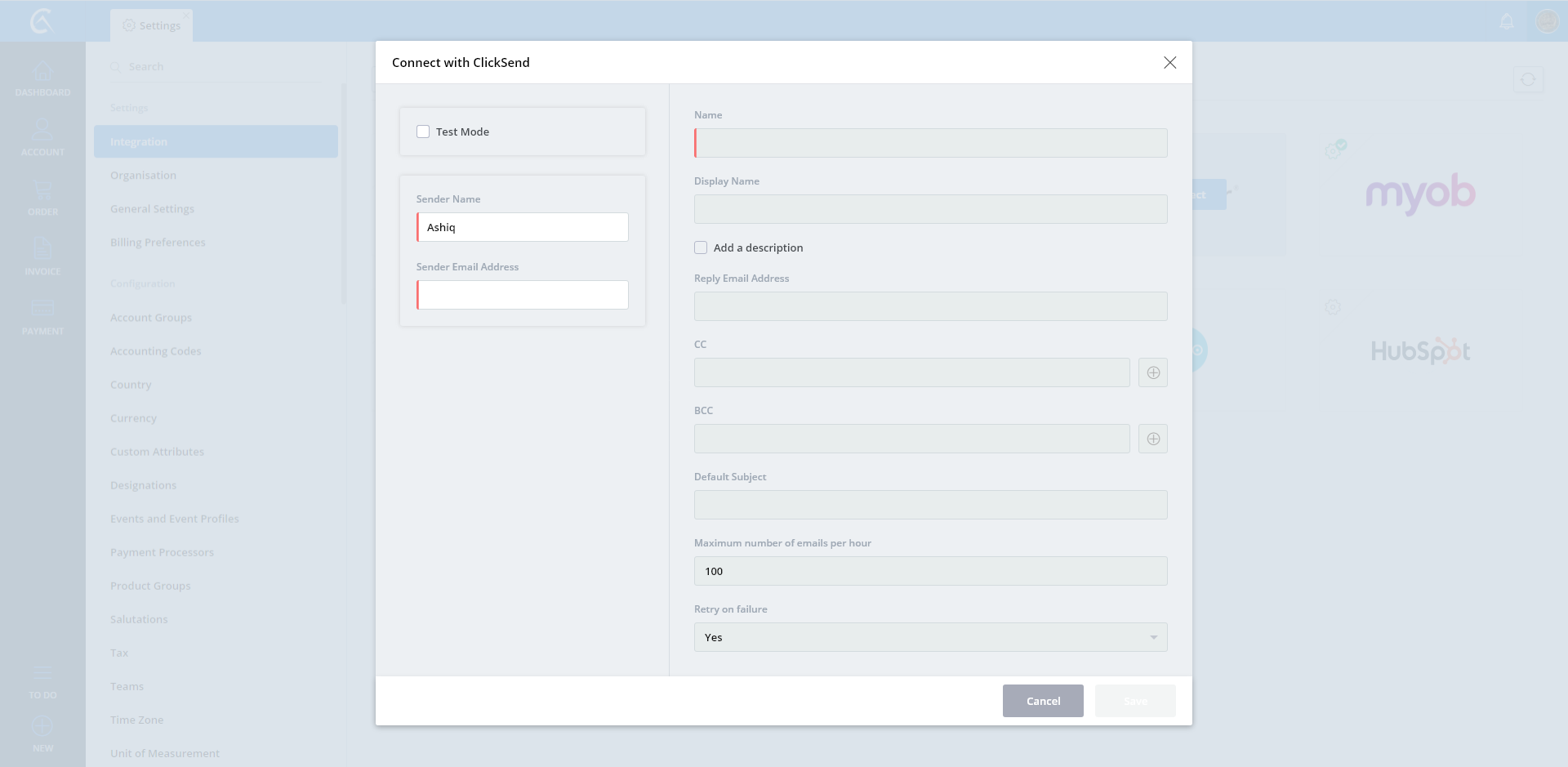
Task: Click the Save button
Action: (1134, 701)
